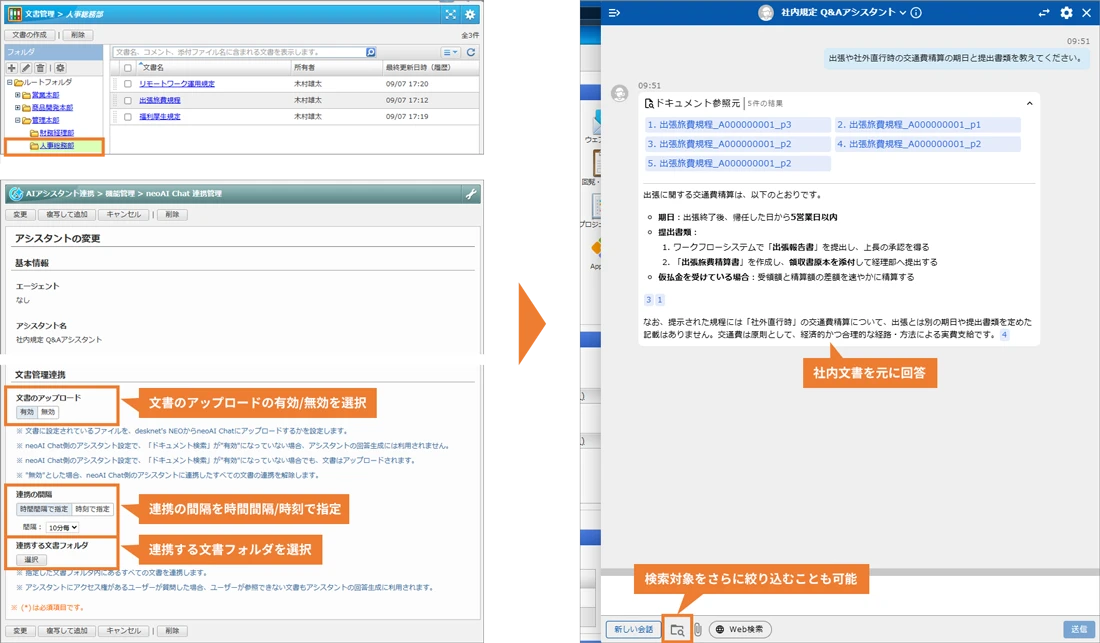Click the 文書の作成 button
The width and height of the screenshot is (1100, 643).
coord(29,35)
